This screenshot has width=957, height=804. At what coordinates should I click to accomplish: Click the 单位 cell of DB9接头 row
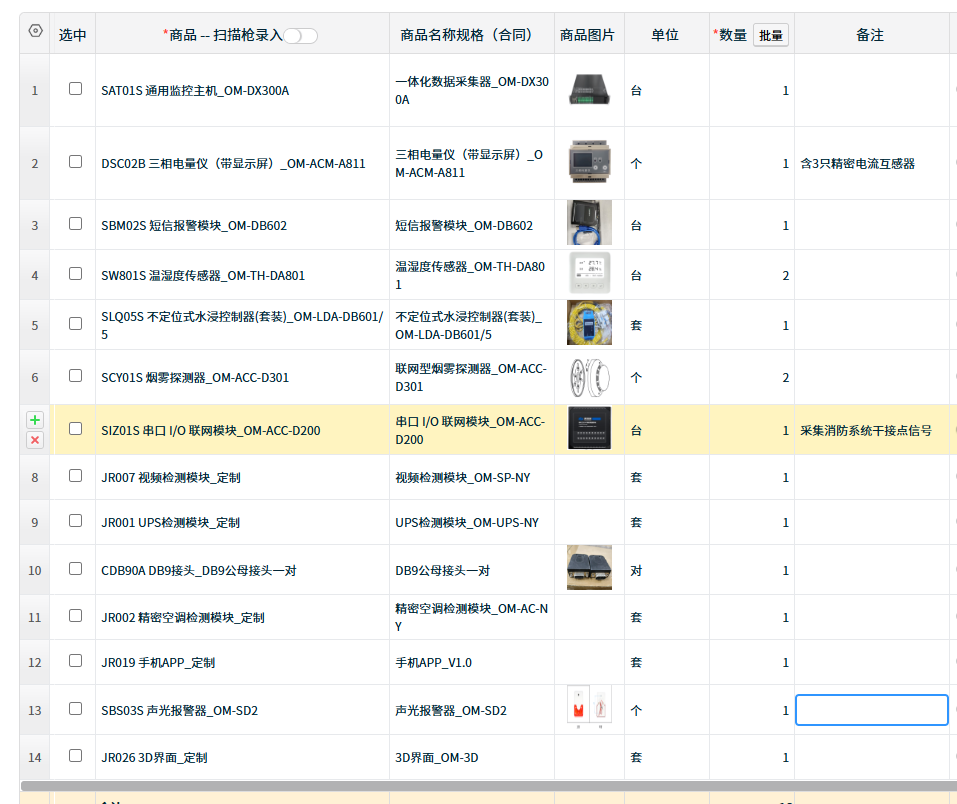click(666, 570)
